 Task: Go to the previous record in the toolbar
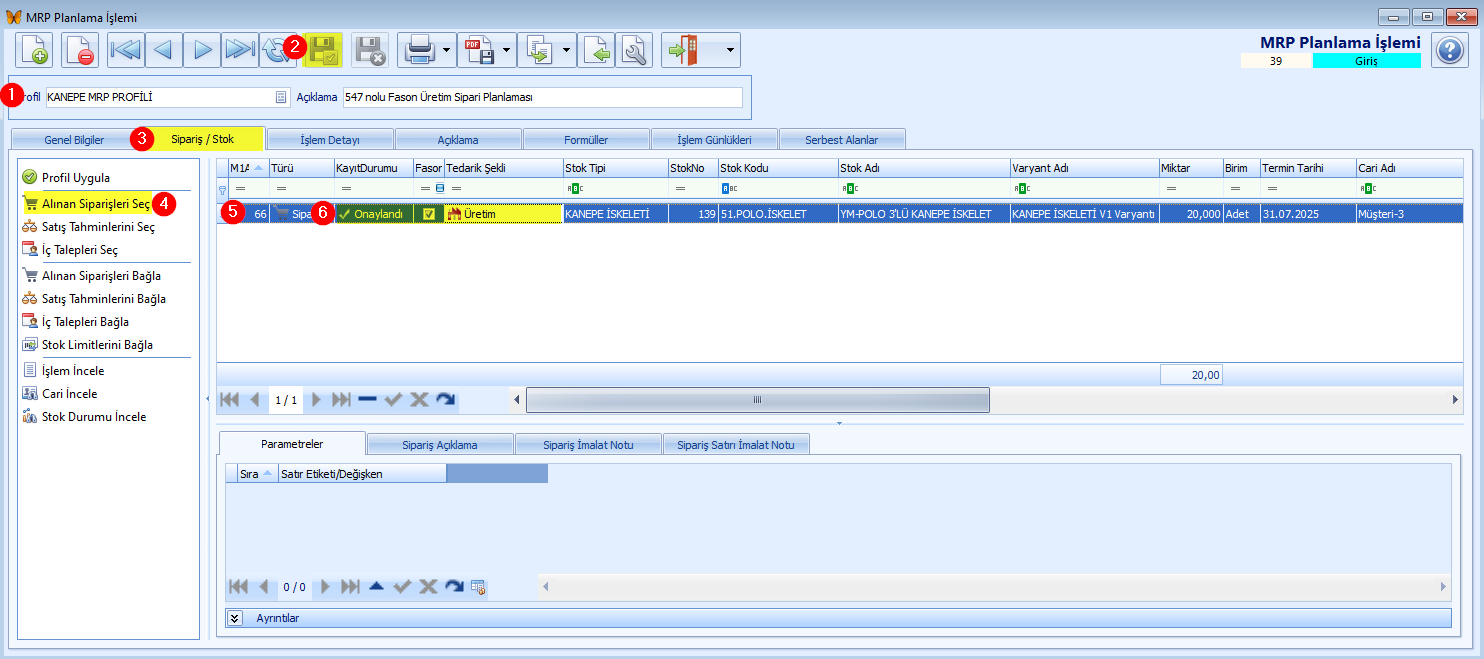(x=164, y=49)
